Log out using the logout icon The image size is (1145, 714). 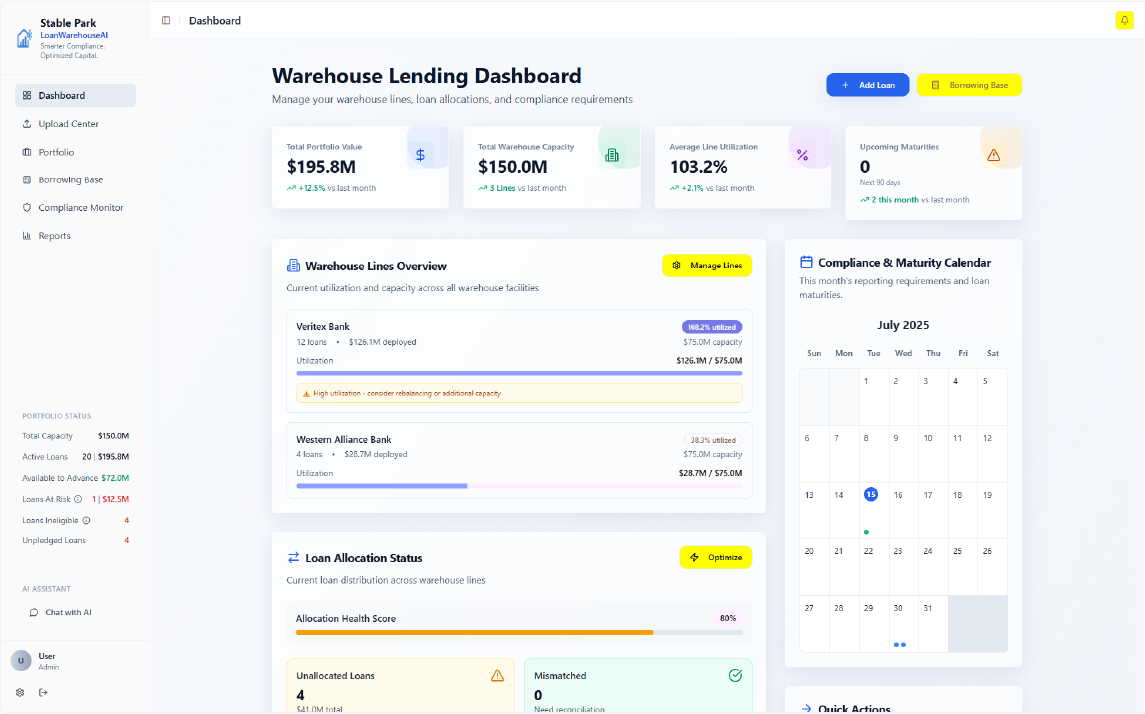click(42, 691)
